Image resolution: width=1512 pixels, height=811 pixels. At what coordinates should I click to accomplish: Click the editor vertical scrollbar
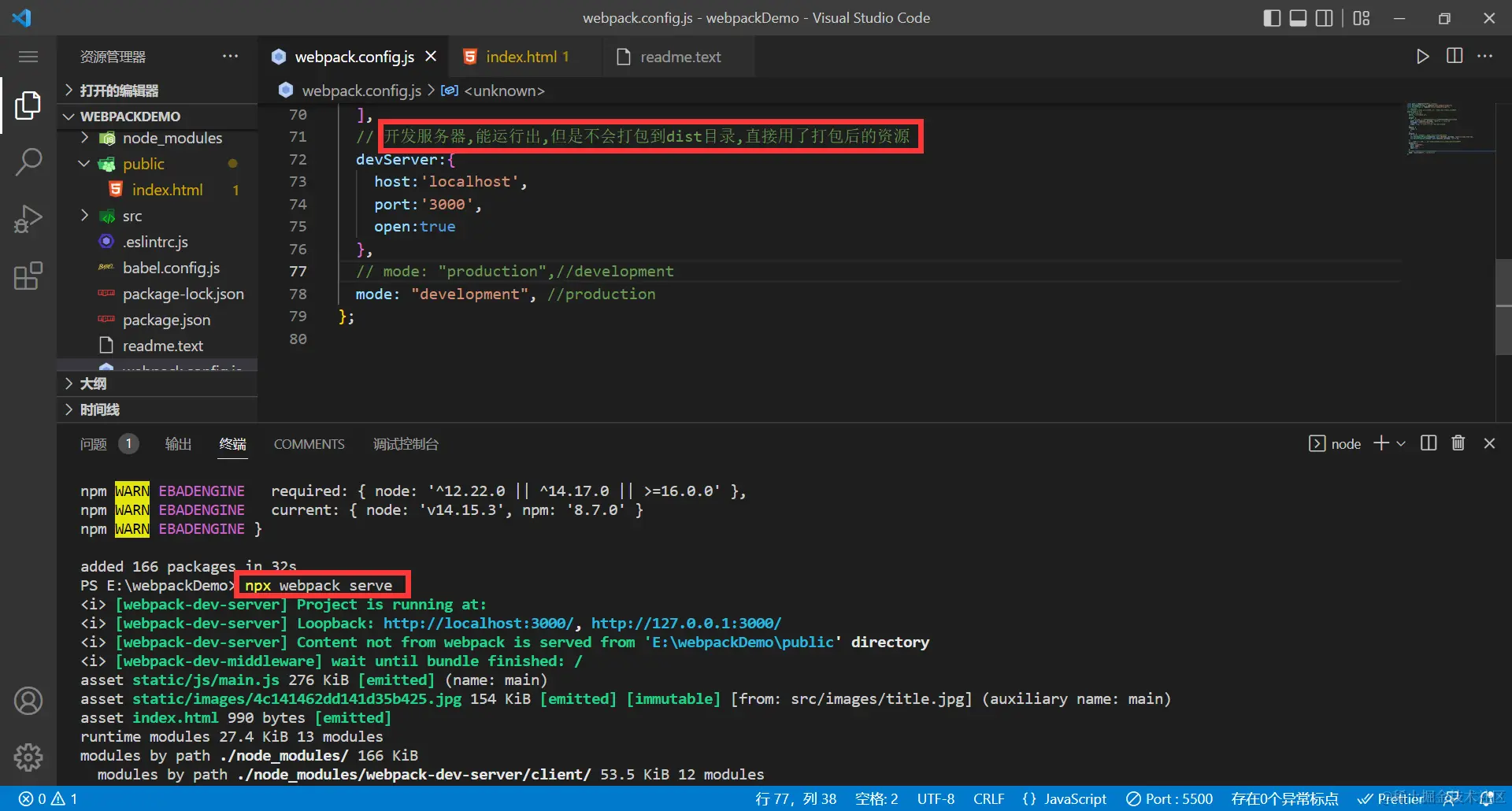(1503, 307)
